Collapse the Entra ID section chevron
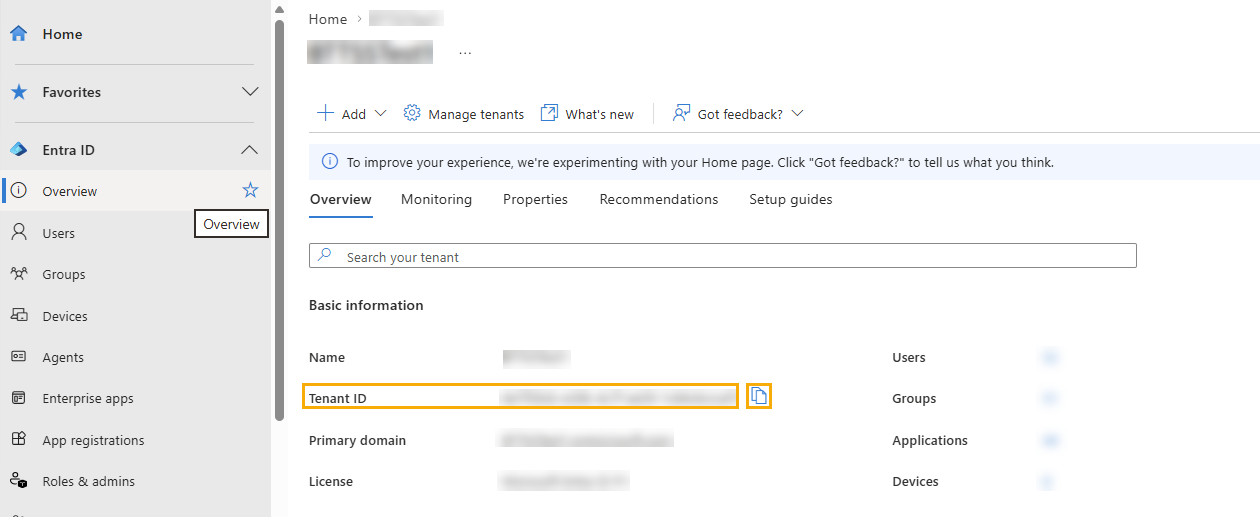The image size is (1260, 517). pyautogui.click(x=250, y=150)
